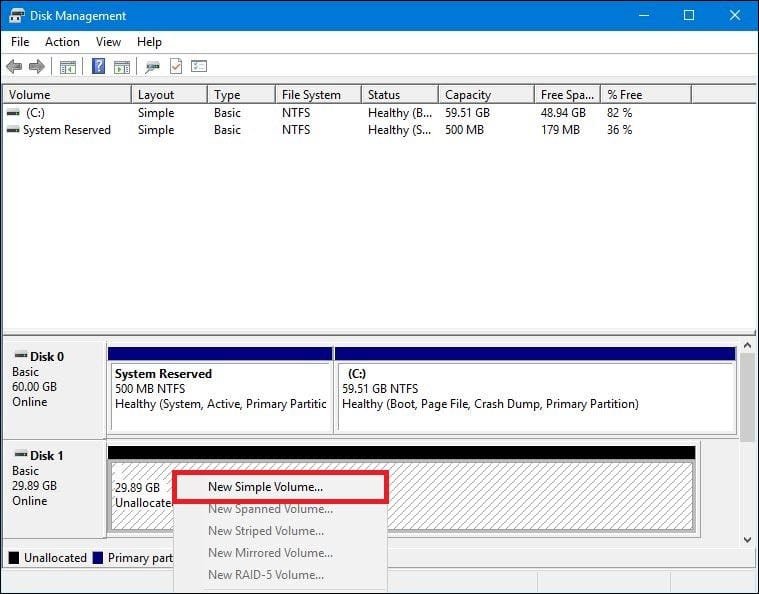Click the 179 MB free space cell
Screen dimensions: 759x594
(x=560, y=130)
